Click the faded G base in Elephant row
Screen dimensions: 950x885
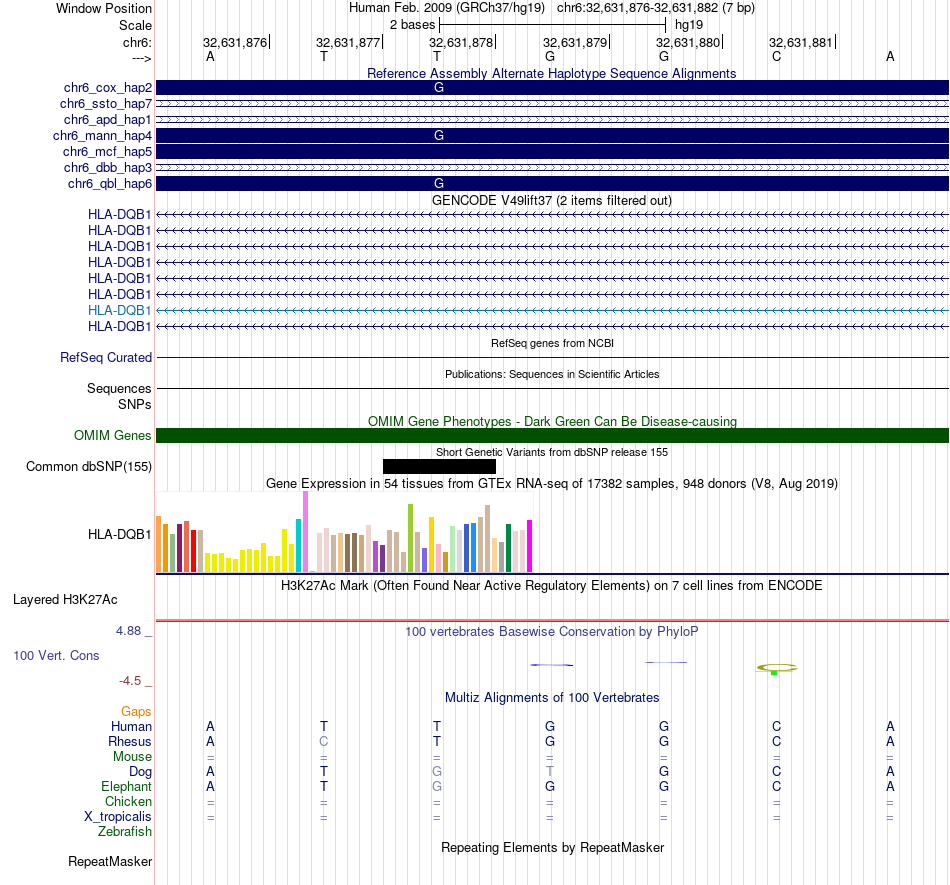tap(437, 786)
